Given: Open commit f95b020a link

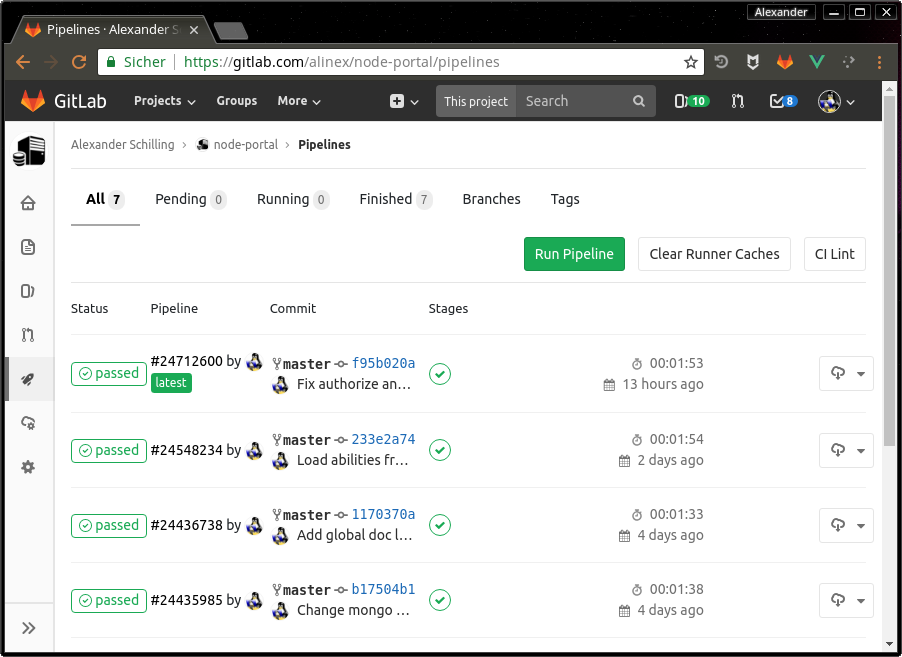Looking at the screenshot, I should click(383, 363).
